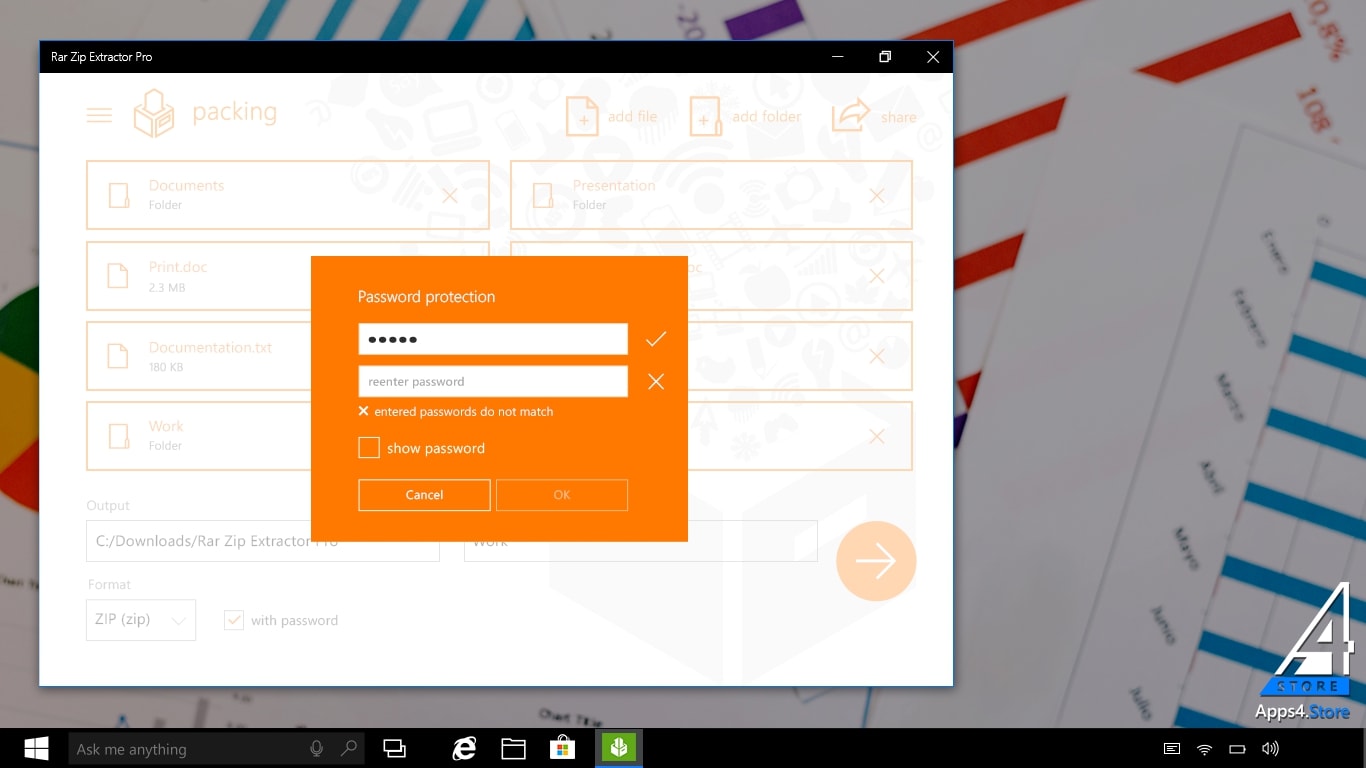Click the Rar Zip Extractor taskbar icon
Screen dimensions: 1366x768
[x=619, y=748]
